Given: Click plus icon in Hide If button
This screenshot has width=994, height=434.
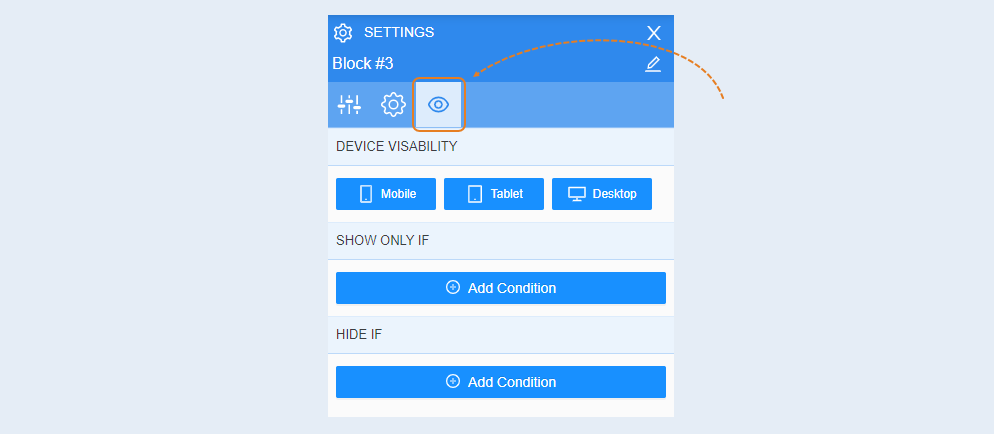Looking at the screenshot, I should pos(453,381).
